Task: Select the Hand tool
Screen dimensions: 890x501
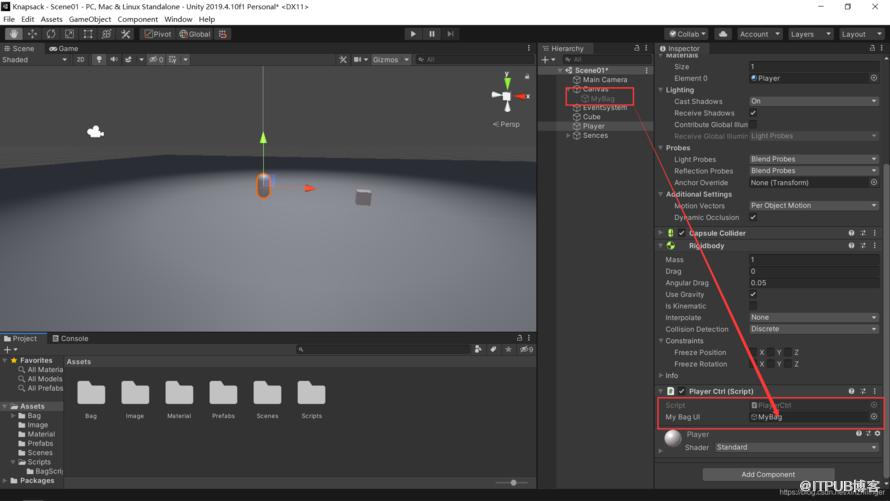Action: pyautogui.click(x=14, y=34)
